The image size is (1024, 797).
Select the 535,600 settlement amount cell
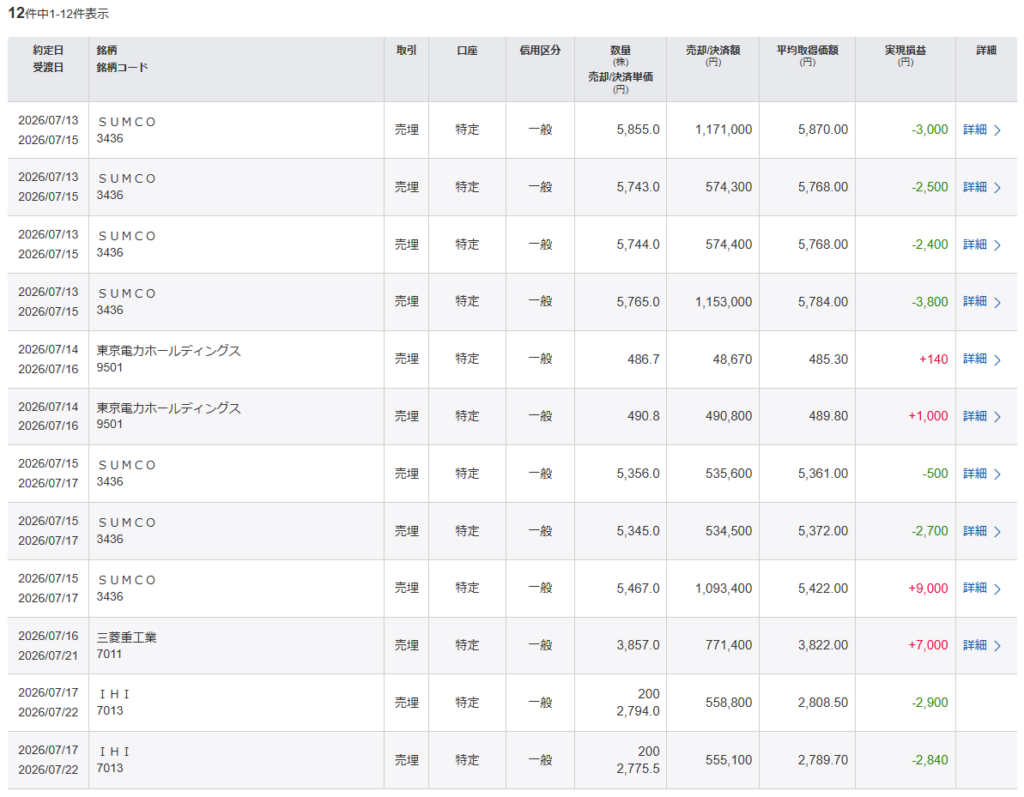pyautogui.click(x=729, y=474)
